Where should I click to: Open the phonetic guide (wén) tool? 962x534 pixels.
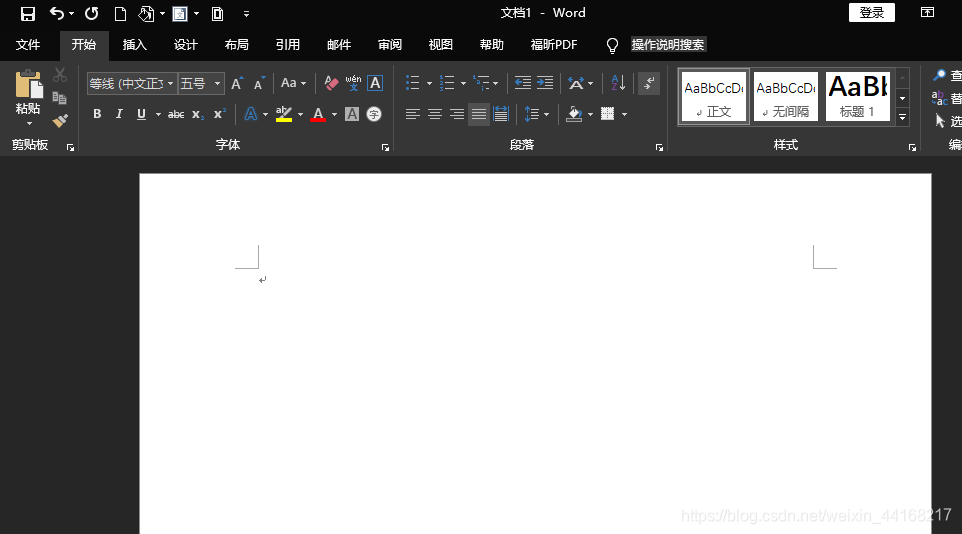[x=353, y=83]
